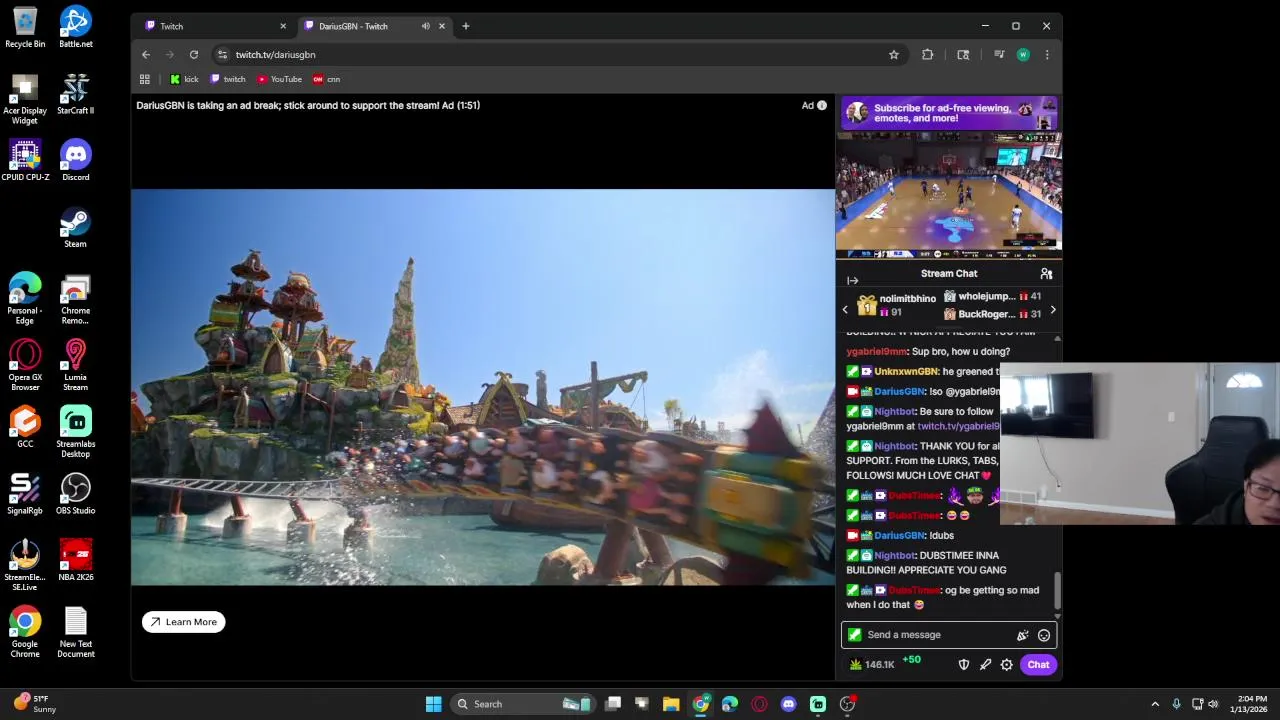The image size is (1280, 720).
Task: Open chat settings gear icon
Action: point(1007,665)
